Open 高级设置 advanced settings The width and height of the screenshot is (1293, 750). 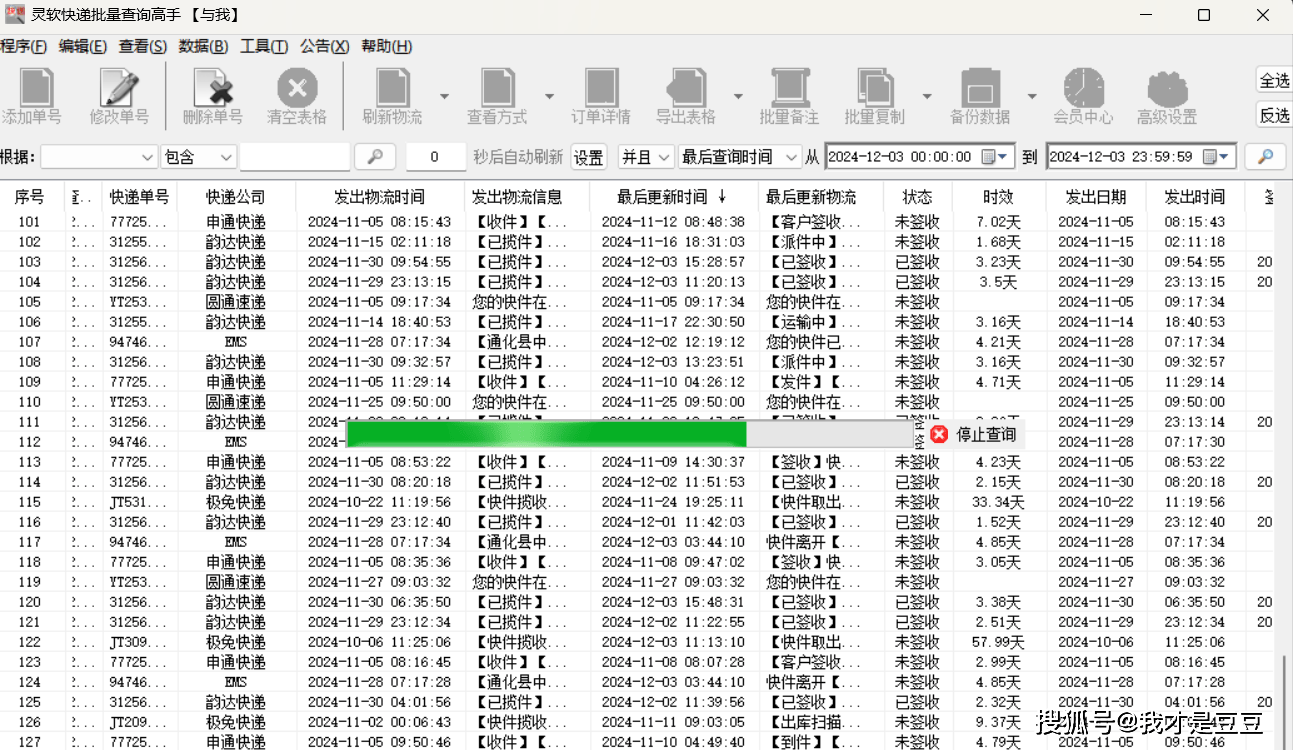1167,88
